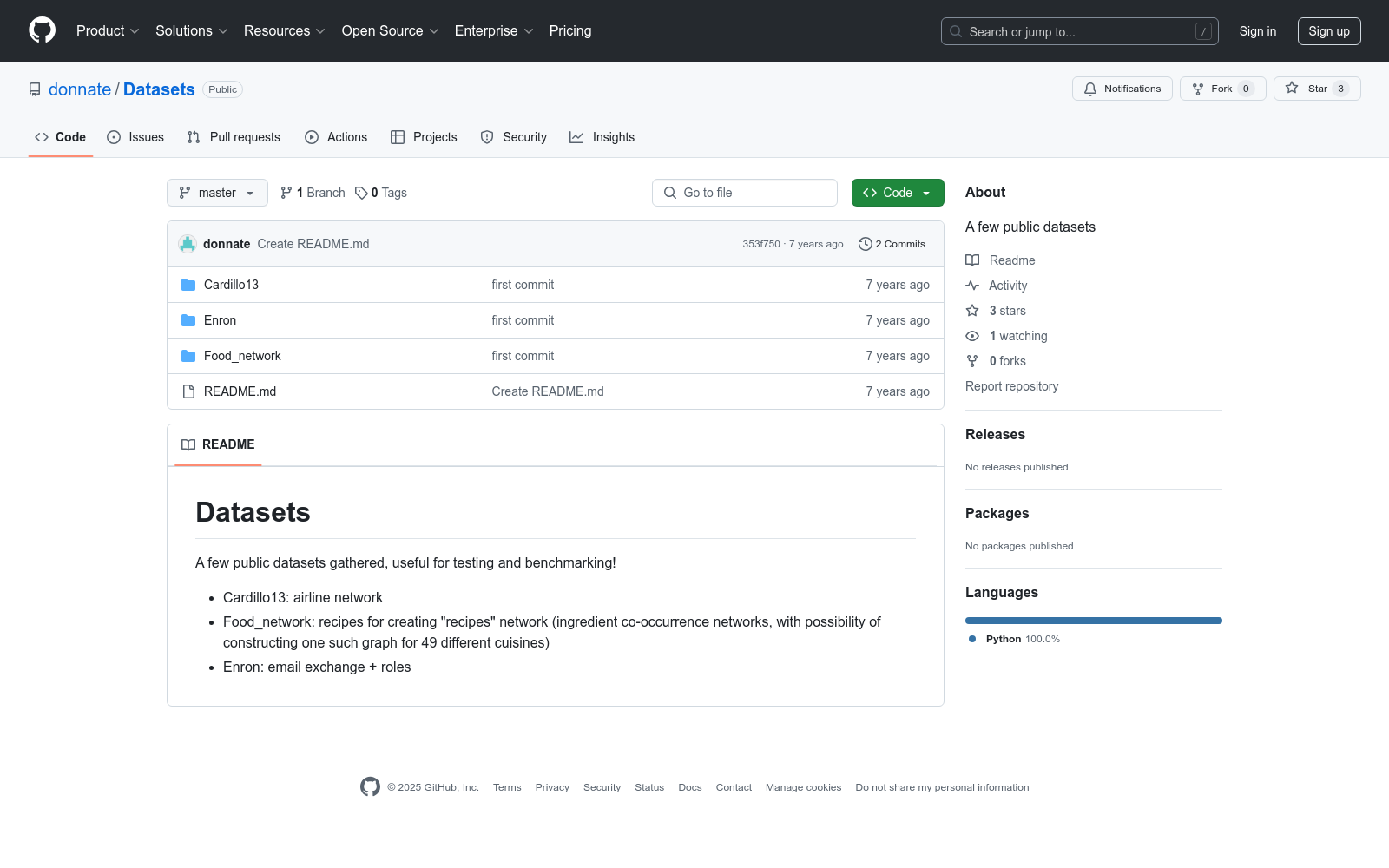Click the Packages heading link
Viewport: 1389px width, 868px height.
tap(997, 514)
